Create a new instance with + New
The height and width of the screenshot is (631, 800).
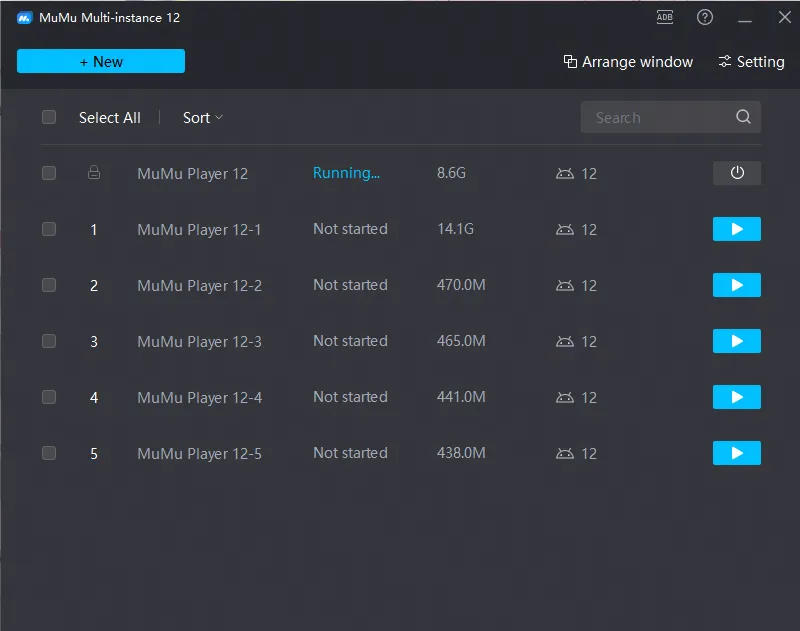click(101, 61)
